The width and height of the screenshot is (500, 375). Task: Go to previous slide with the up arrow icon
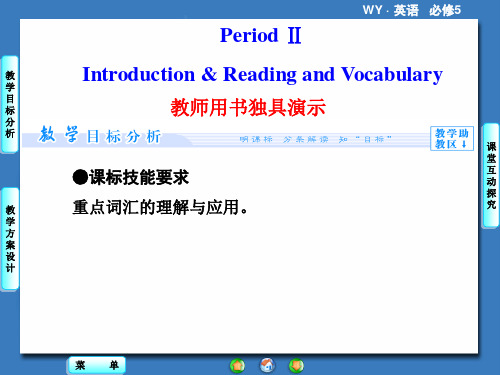coord(237,366)
